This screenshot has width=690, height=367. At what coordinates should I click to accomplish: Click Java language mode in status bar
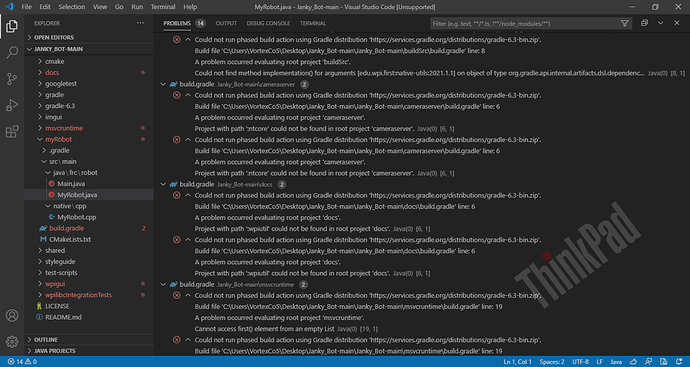pos(616,362)
